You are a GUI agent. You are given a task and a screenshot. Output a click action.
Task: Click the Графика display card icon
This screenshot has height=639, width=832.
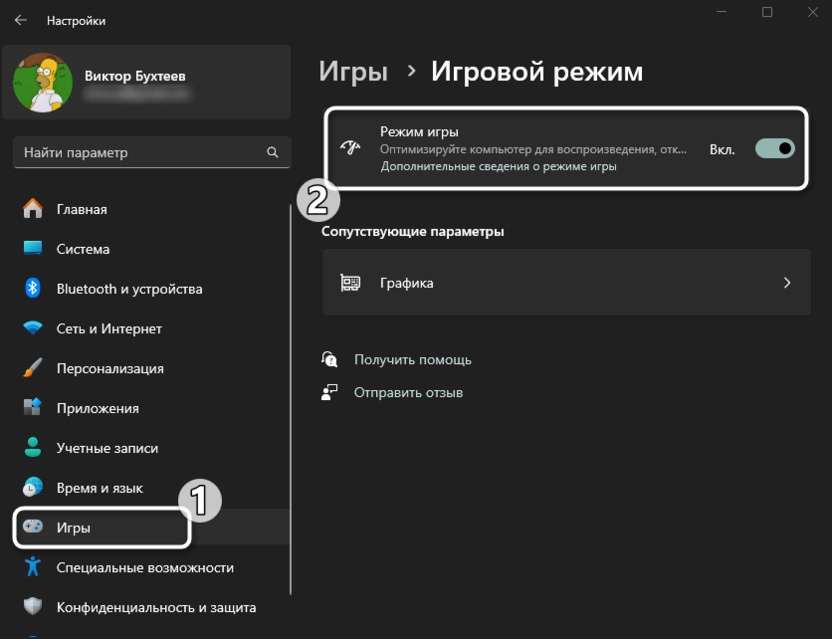(350, 283)
